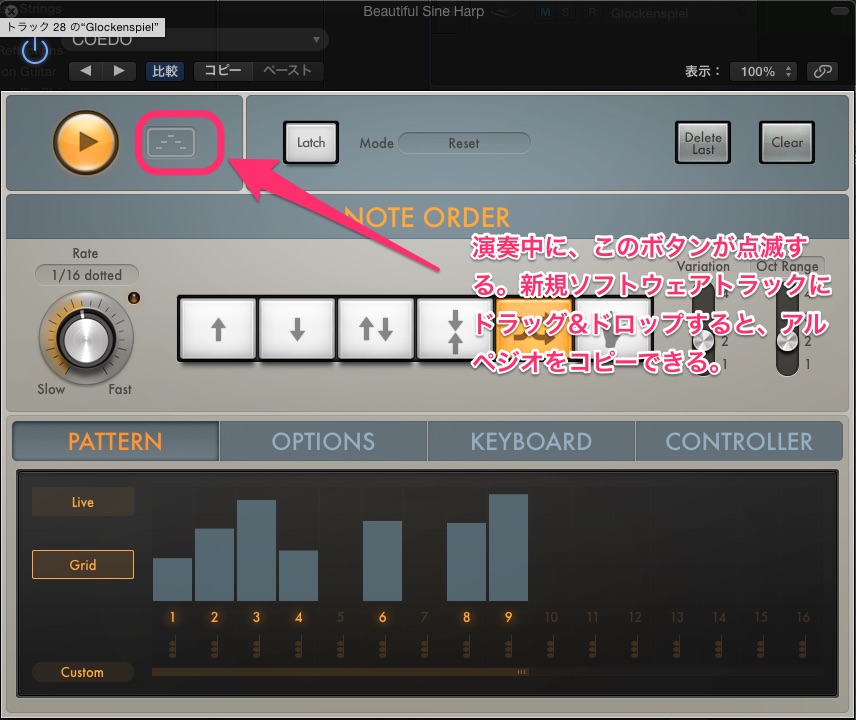
Task: Go to next preset with right arrow
Action: click(118, 70)
